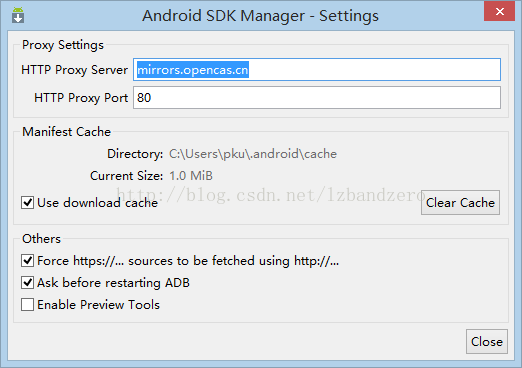The width and height of the screenshot is (522, 368).
Task: Enable the Preview Tools checkbox
Action: [x=27, y=305]
